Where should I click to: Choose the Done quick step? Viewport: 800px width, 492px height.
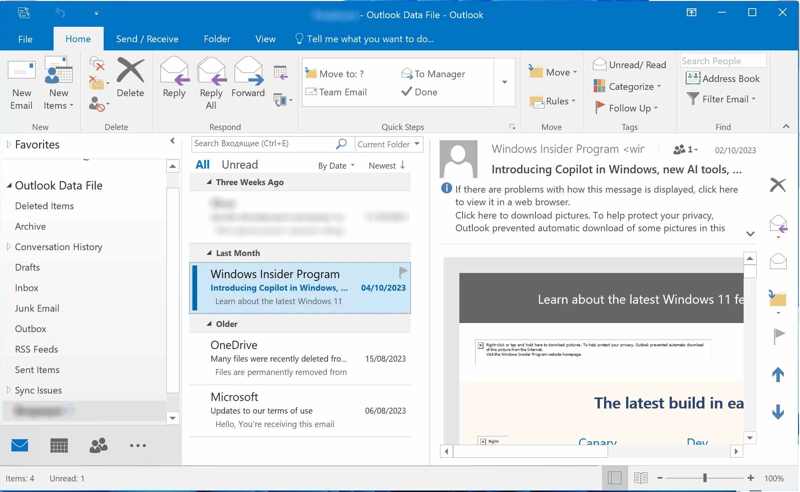click(419, 92)
